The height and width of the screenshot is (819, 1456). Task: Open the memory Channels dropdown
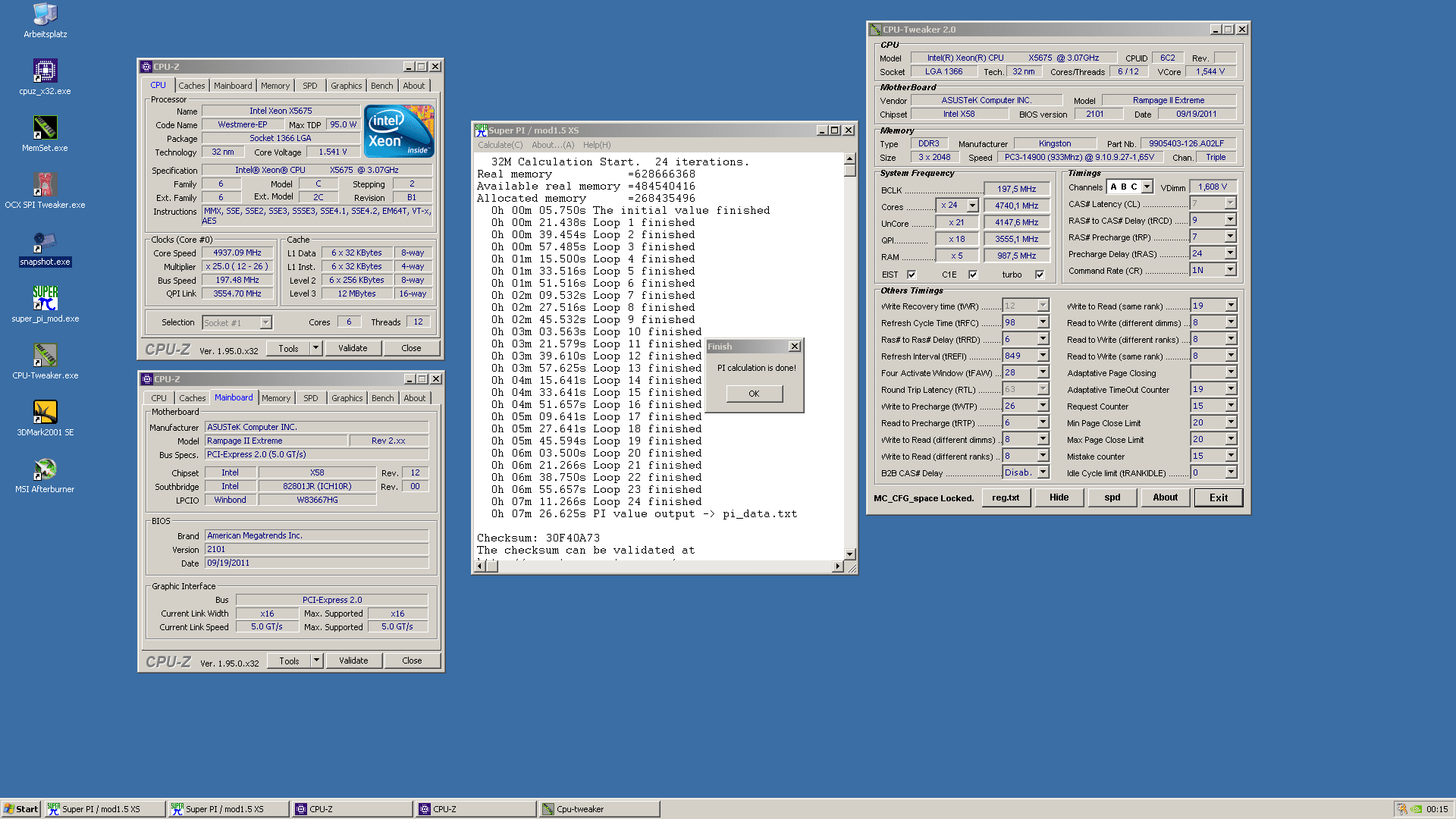pos(1147,187)
